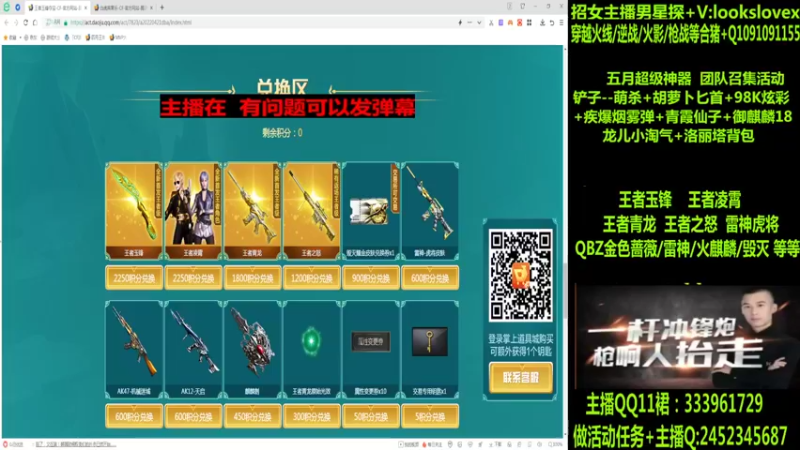Select the 雷神-虎将 rifle card

click(x=430, y=211)
